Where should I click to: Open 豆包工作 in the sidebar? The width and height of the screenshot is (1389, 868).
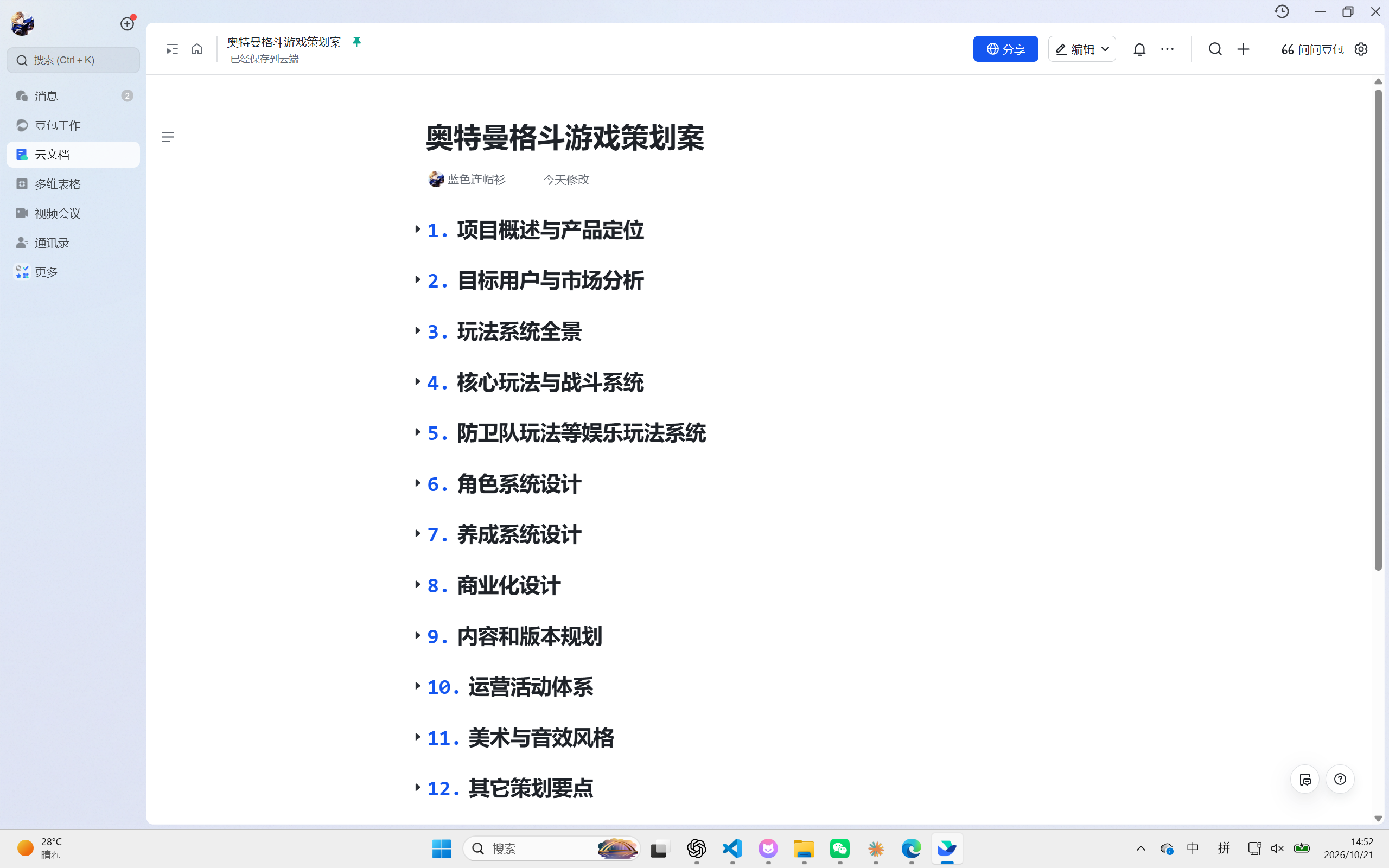pos(73,125)
